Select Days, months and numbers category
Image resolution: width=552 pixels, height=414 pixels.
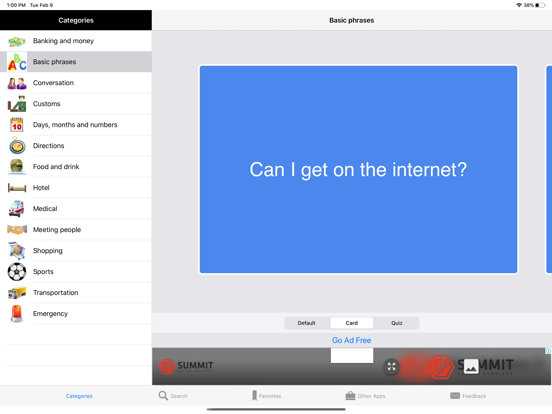tap(76, 125)
